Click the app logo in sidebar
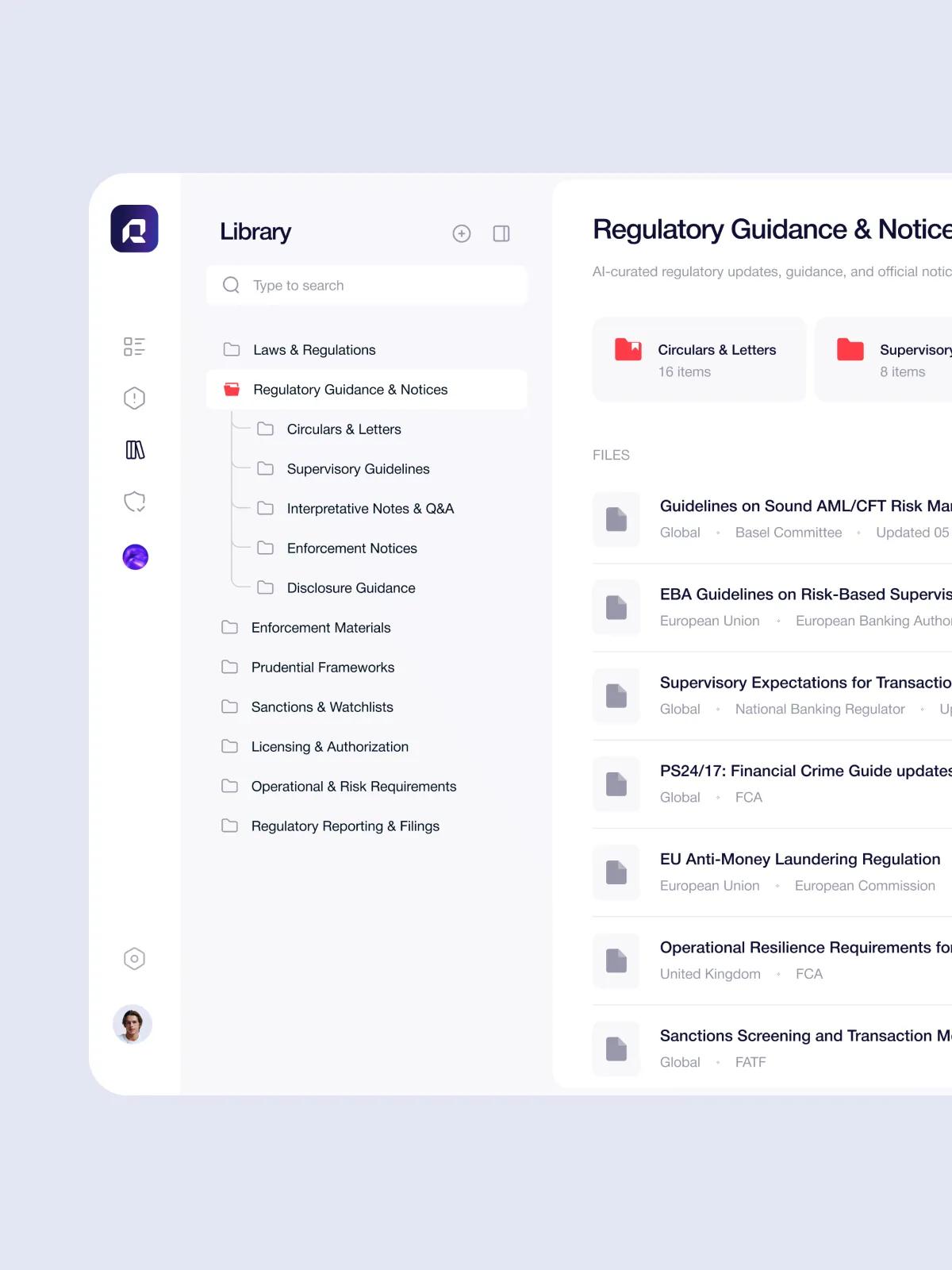This screenshot has width=952, height=1270. 134,229
